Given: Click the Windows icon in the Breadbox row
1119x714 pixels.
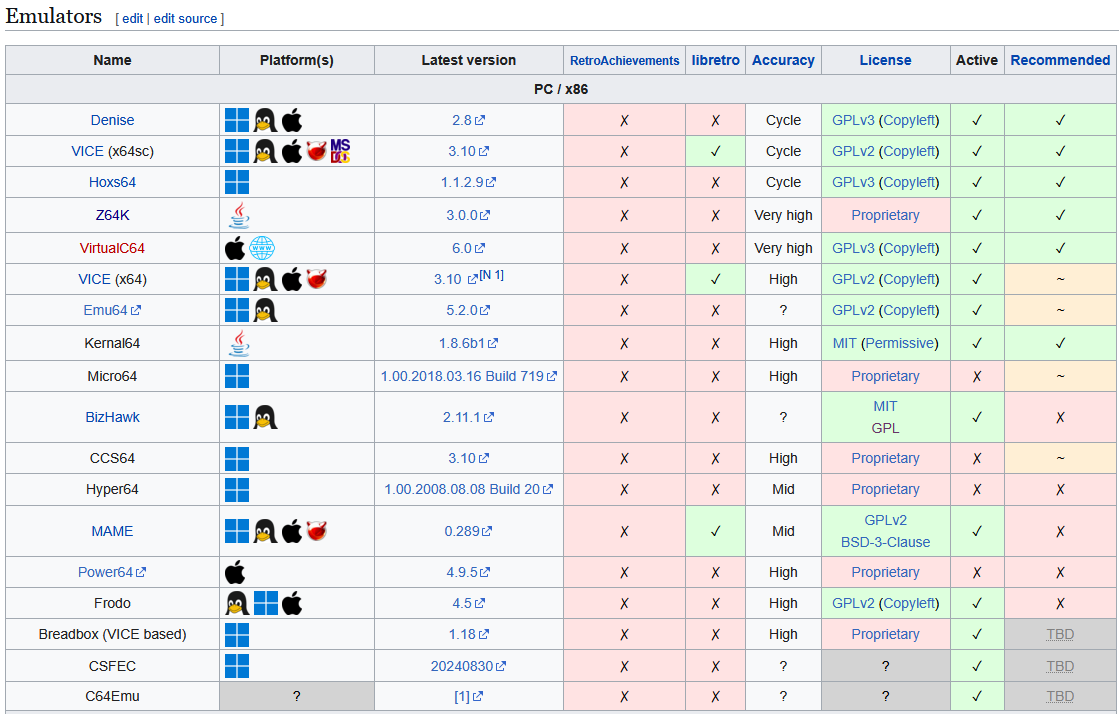Looking at the screenshot, I should point(237,634).
